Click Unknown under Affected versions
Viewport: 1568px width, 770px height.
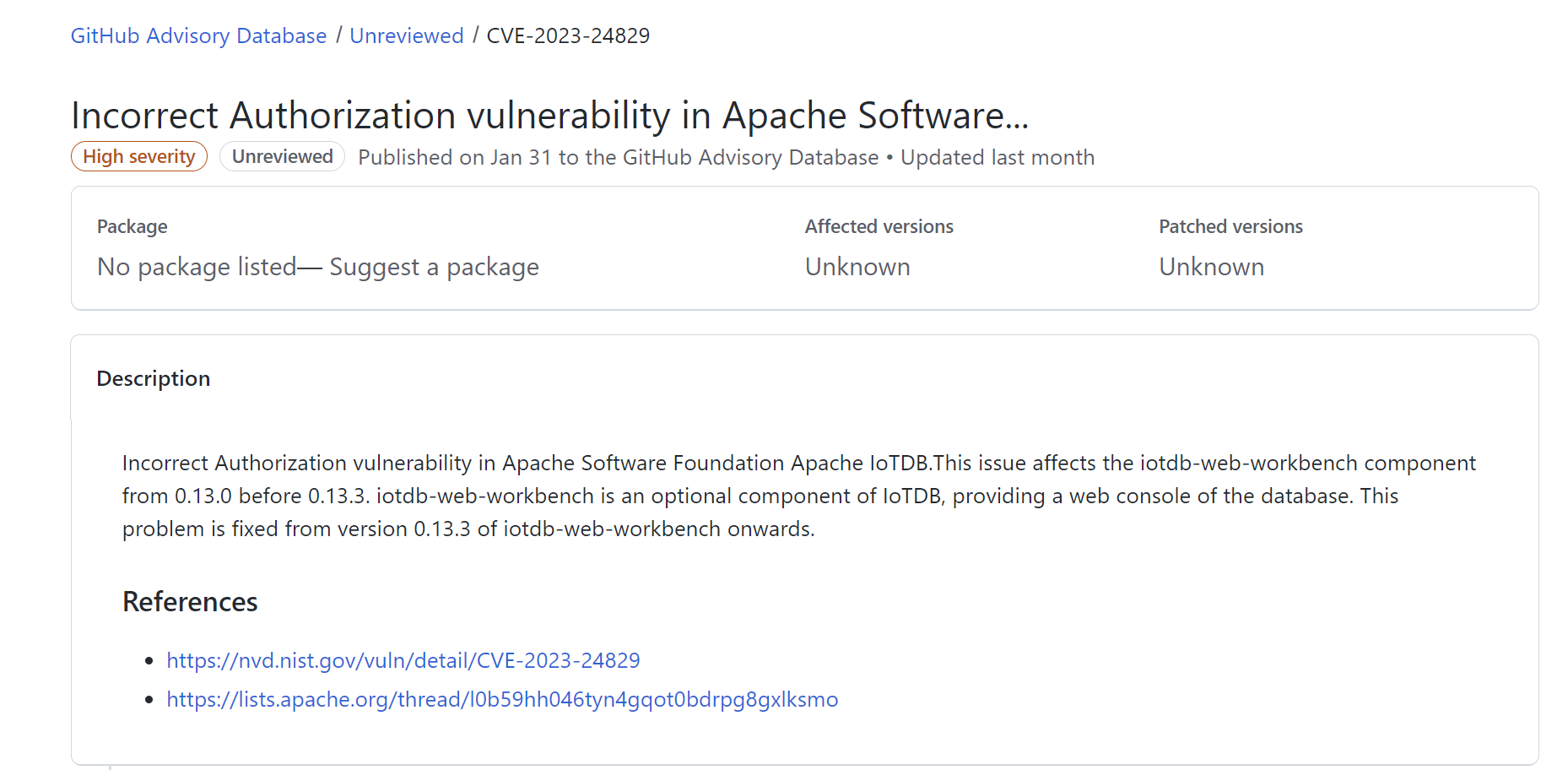857,267
